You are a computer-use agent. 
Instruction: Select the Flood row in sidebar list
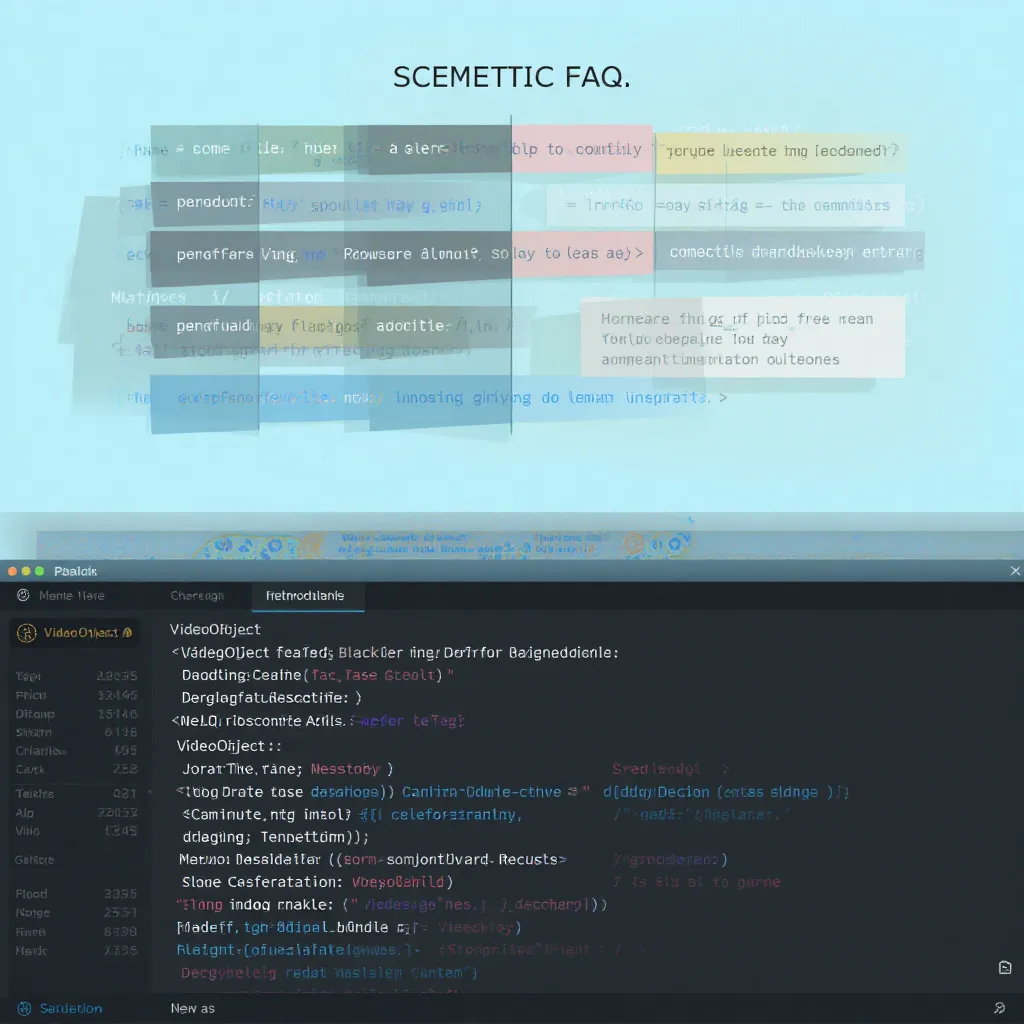(31, 893)
